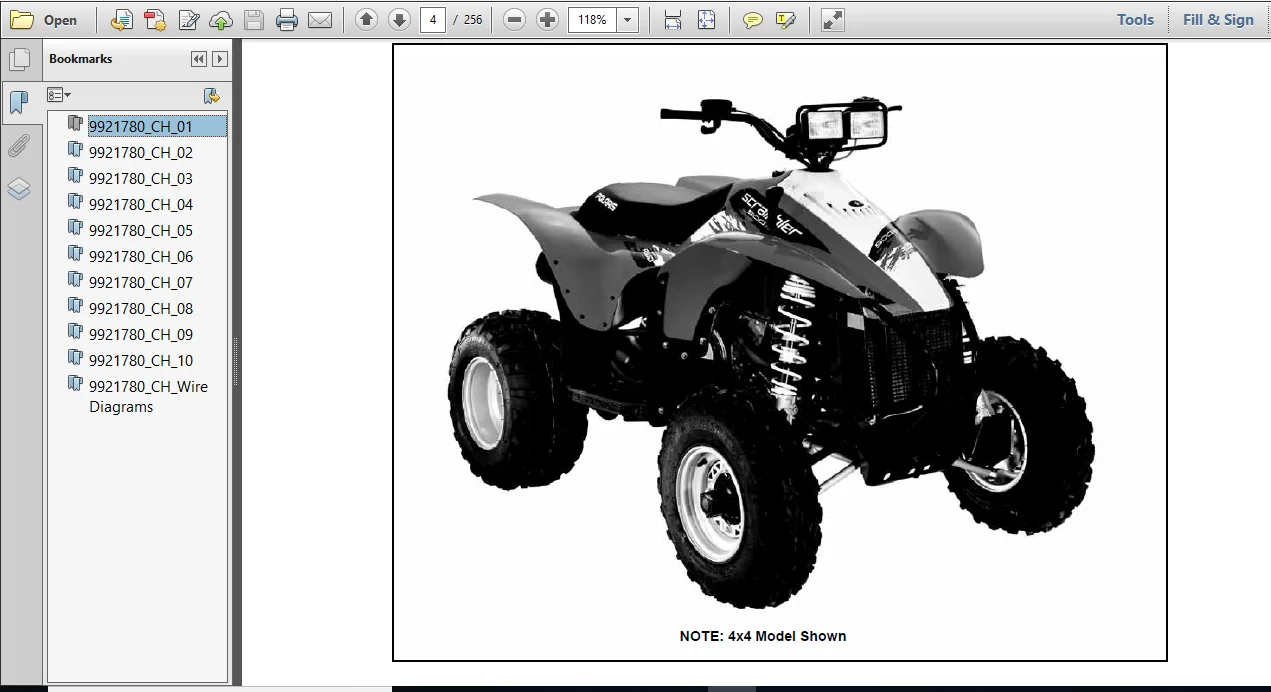Click the fit one full page icon

706,19
